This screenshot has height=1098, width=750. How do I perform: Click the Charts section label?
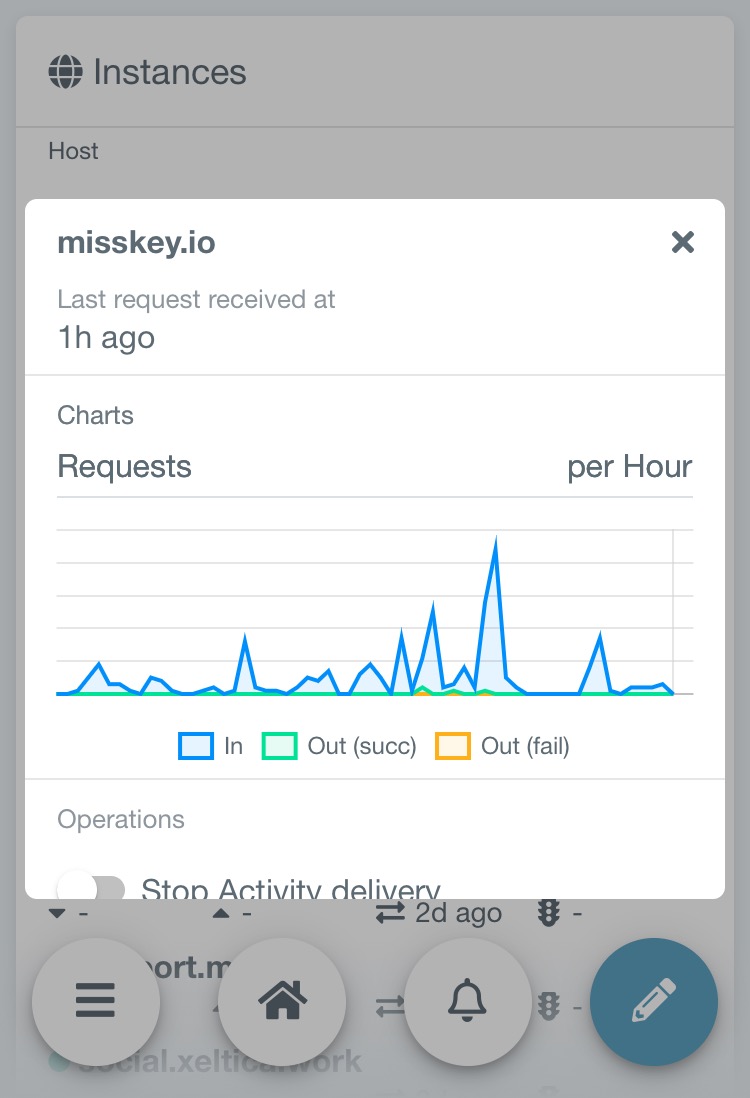[x=95, y=415]
